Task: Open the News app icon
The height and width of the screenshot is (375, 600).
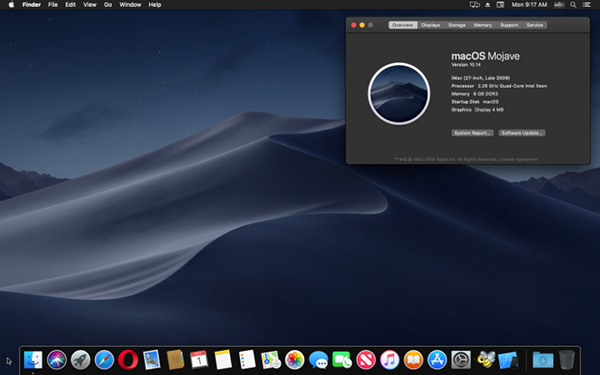Action: (x=365, y=360)
